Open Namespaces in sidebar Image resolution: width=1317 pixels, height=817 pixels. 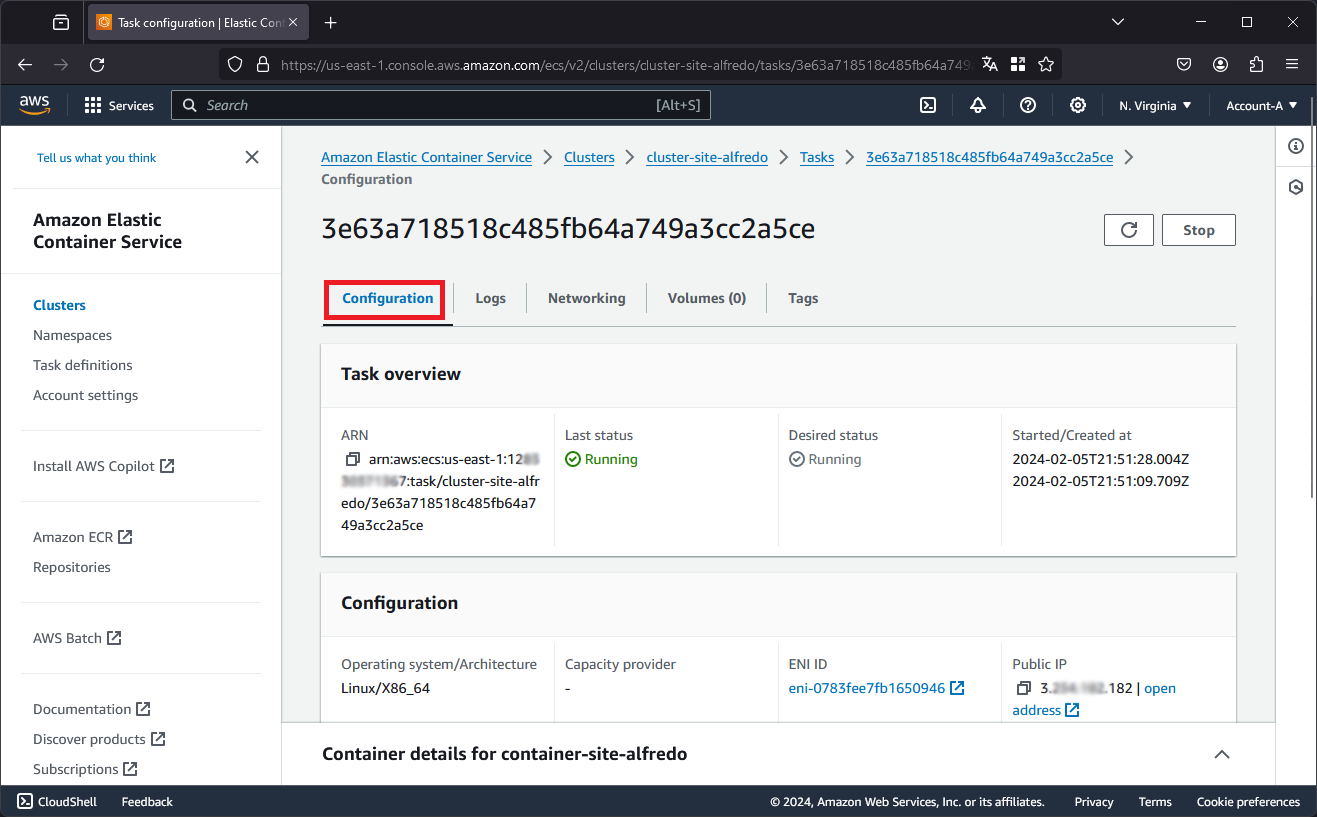pyautogui.click(x=73, y=335)
